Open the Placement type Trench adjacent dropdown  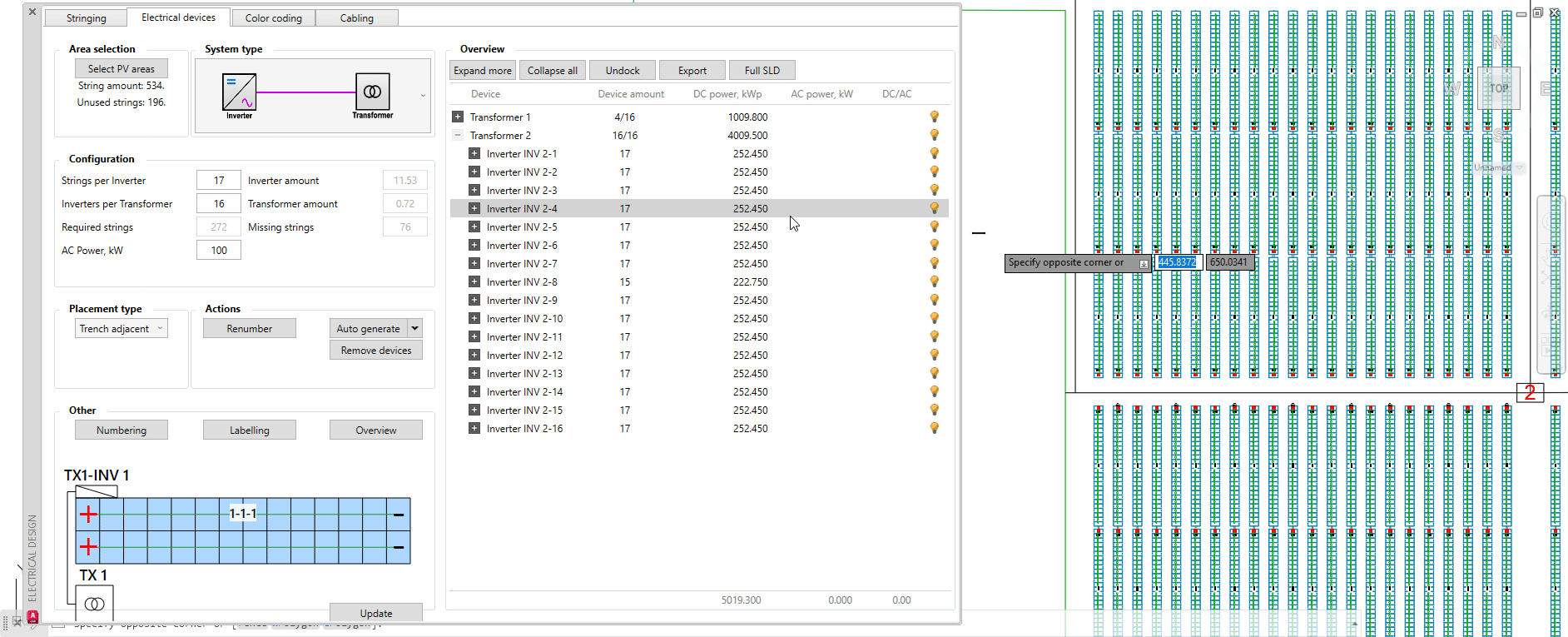coord(122,329)
